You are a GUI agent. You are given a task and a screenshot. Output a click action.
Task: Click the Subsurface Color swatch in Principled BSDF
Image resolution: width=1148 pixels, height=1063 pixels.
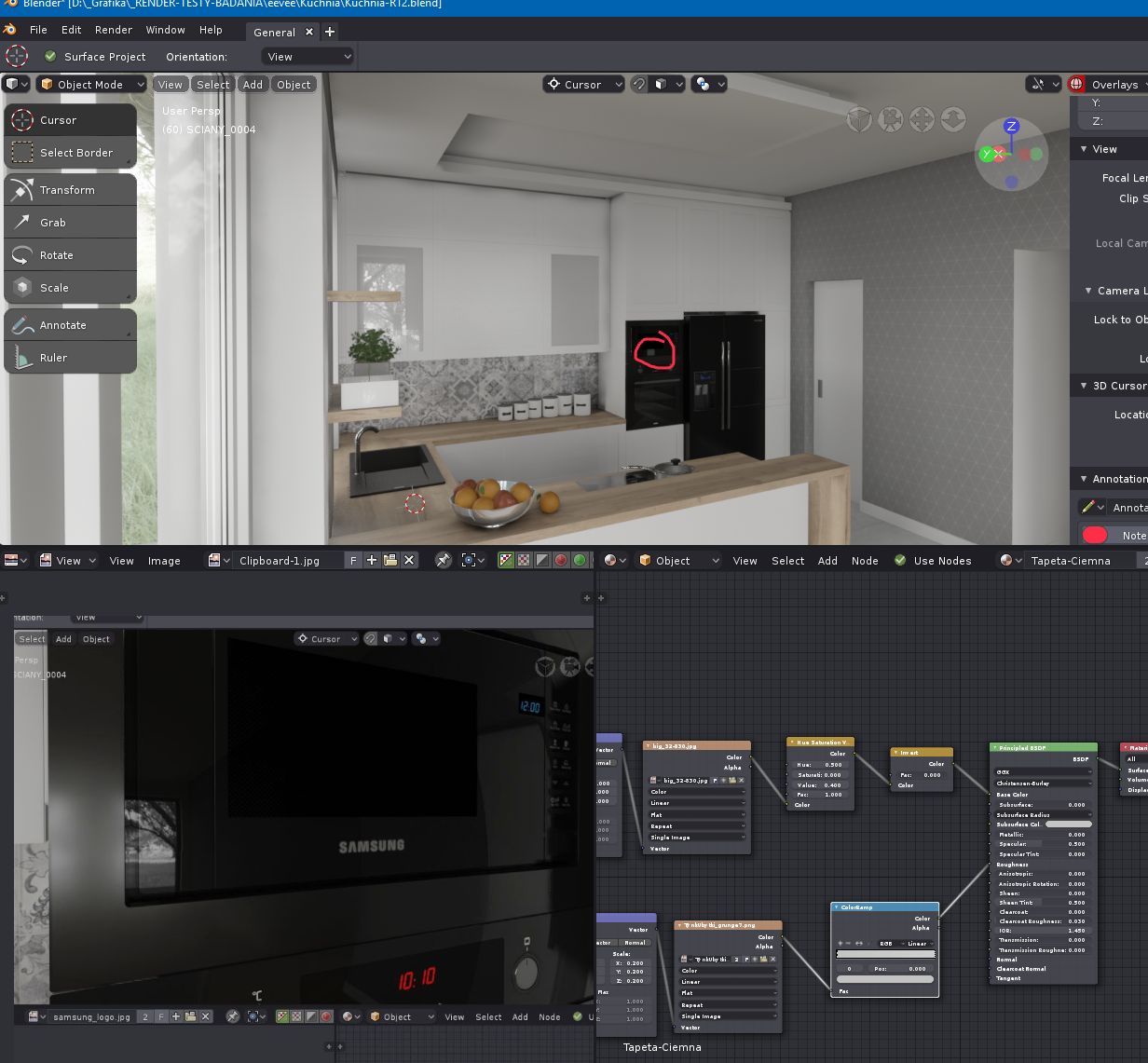point(1068,825)
